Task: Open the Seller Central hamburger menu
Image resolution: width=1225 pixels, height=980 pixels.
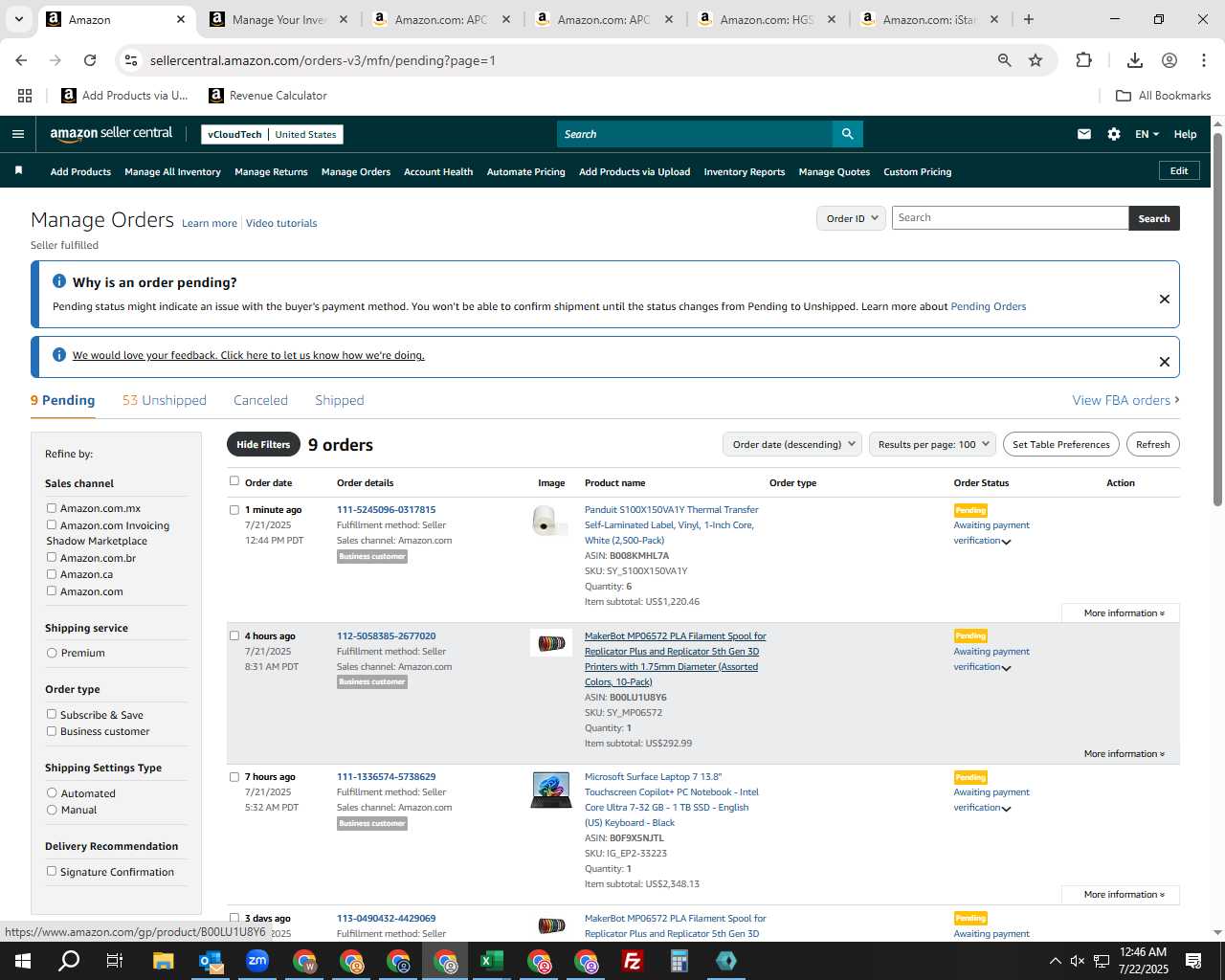Action: [x=18, y=134]
